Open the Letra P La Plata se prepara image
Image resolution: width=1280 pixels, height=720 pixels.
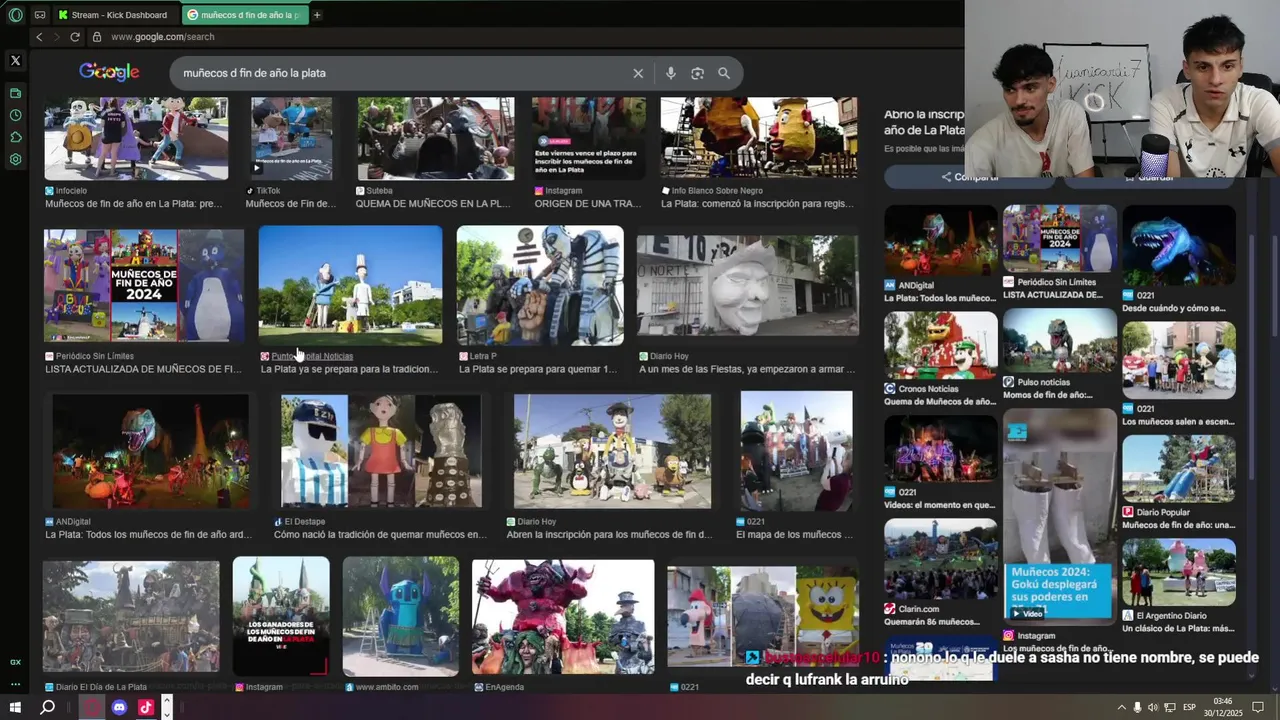(540, 285)
